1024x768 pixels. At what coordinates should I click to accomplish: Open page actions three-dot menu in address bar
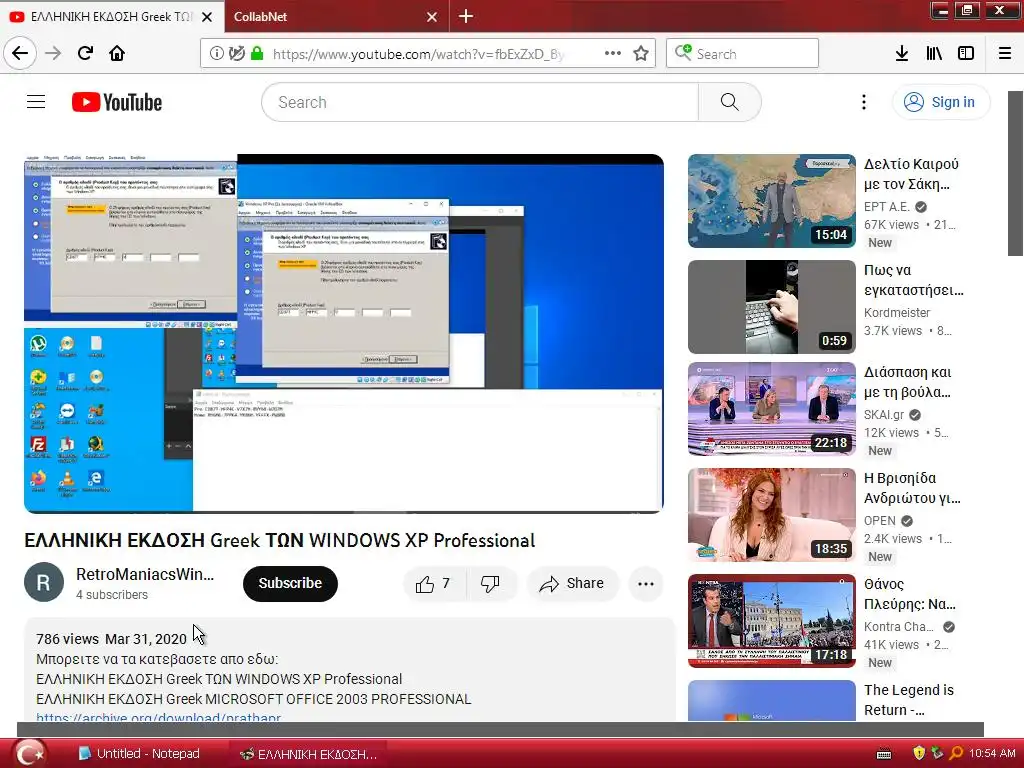tap(613, 54)
